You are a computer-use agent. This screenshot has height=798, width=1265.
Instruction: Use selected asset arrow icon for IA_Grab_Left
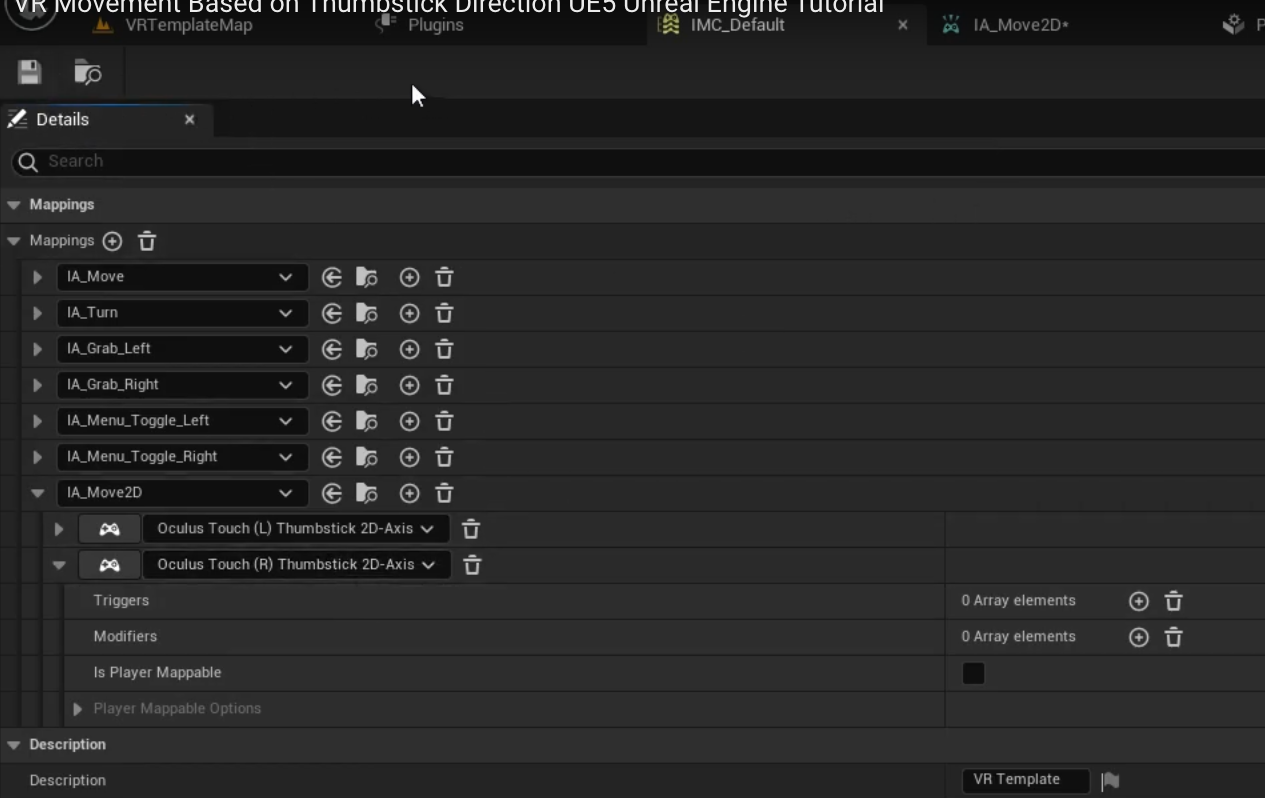pyautogui.click(x=332, y=349)
